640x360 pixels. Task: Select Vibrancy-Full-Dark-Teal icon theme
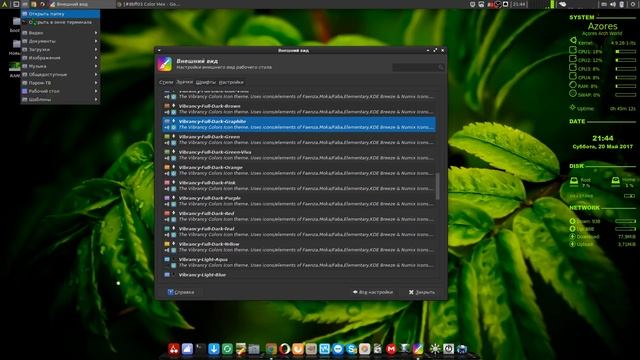pyautogui.click(x=299, y=232)
